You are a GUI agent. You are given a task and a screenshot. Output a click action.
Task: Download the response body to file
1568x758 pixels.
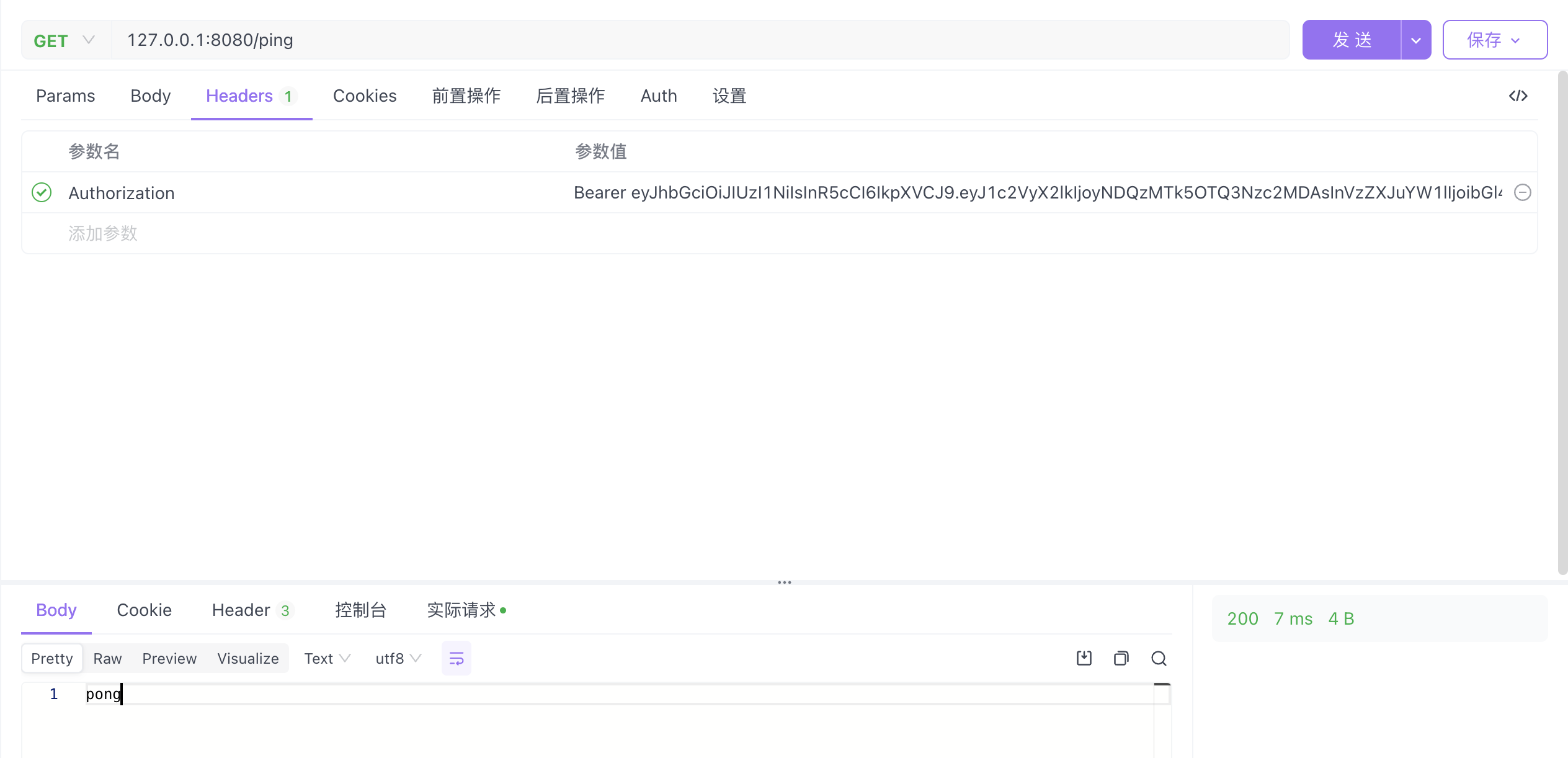pos(1084,658)
